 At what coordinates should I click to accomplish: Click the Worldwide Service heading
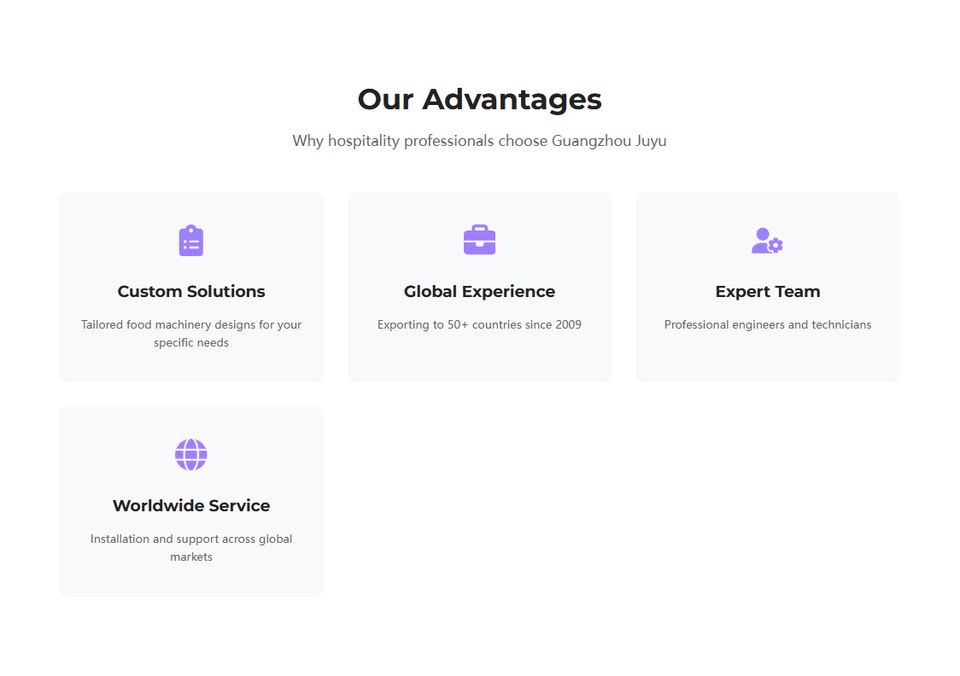pos(191,506)
